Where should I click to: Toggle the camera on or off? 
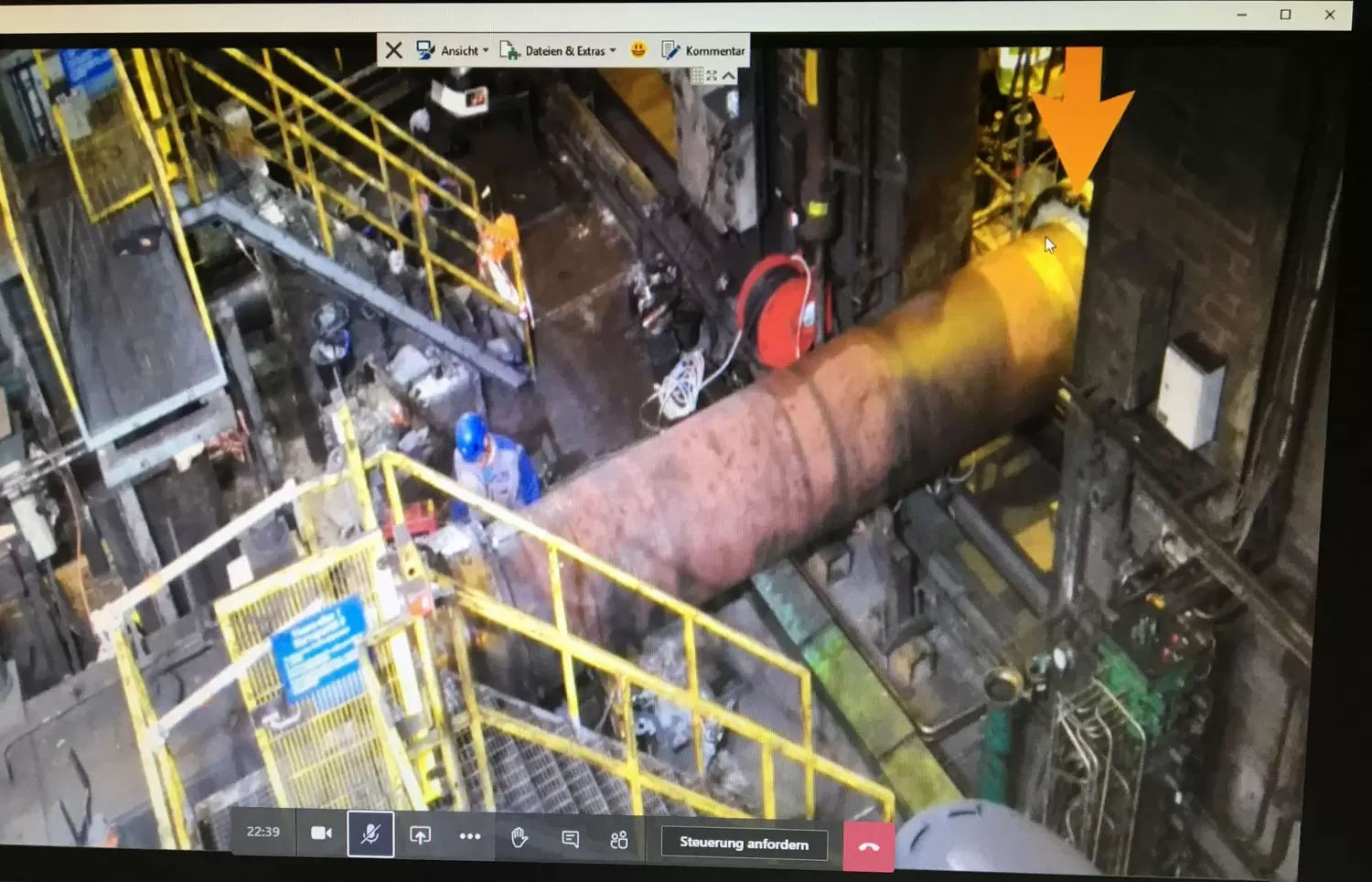tap(321, 834)
